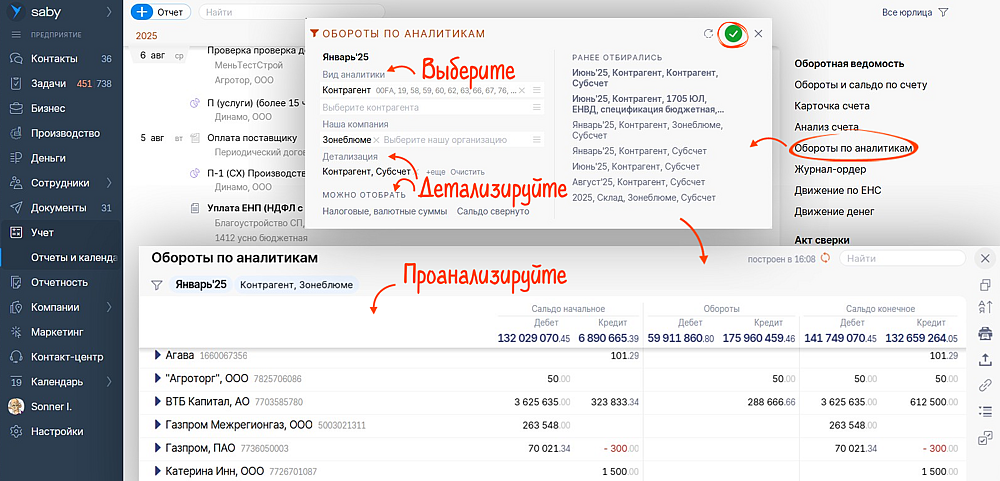1000x481 pixels.
Task: Click the export upload icon in the report
Action: pos(985,359)
